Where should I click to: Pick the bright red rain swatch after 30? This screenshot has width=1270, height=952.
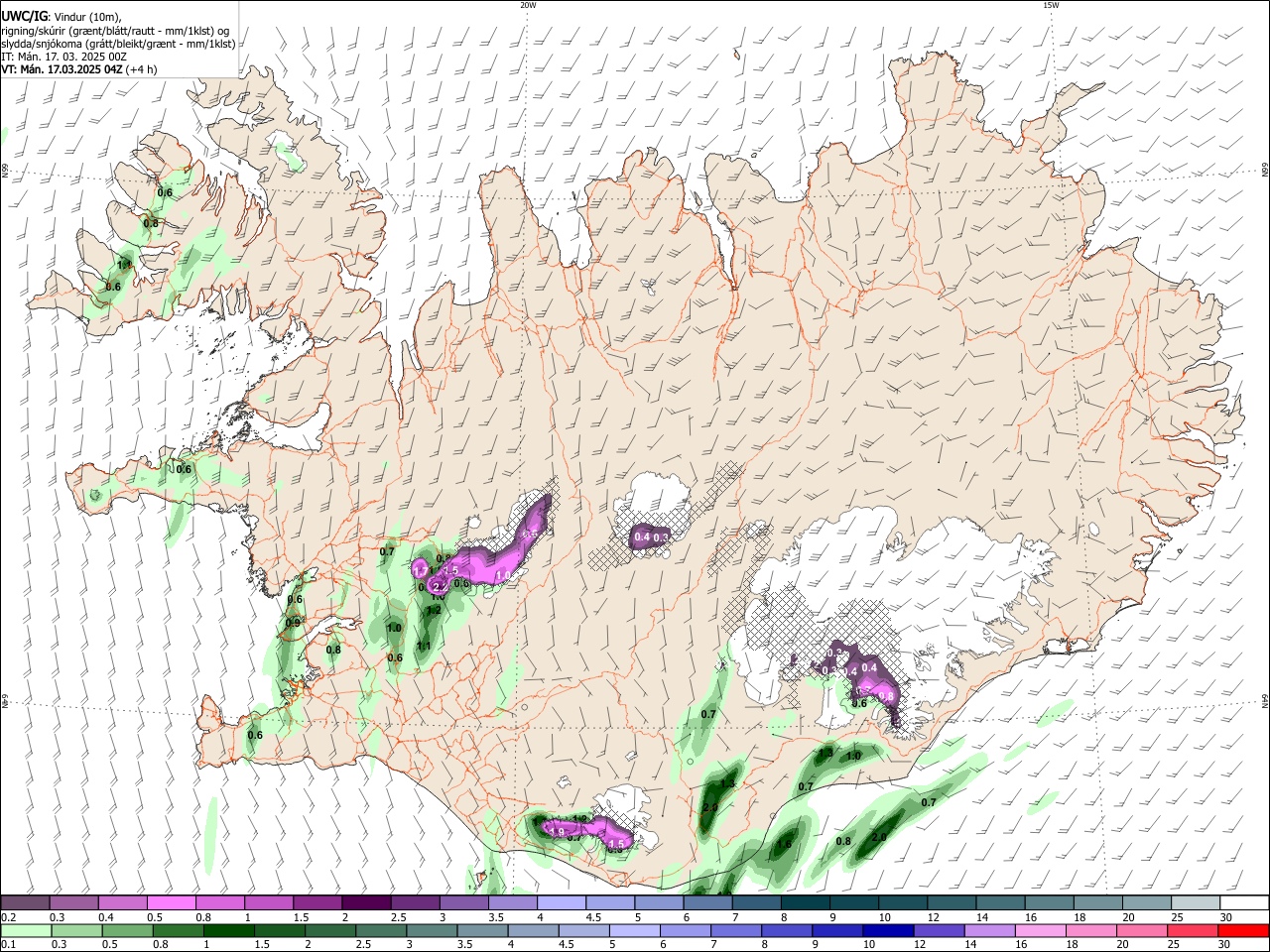pyautogui.click(x=1244, y=930)
